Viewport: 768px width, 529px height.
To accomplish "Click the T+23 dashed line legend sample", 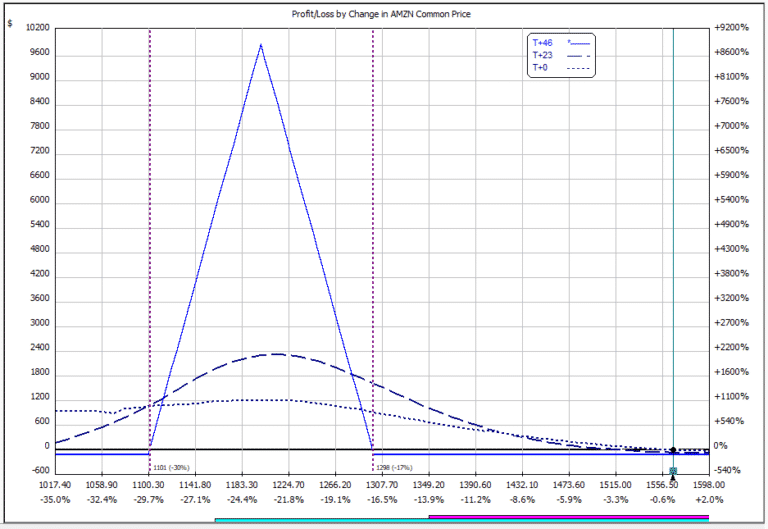I will pos(578,56).
